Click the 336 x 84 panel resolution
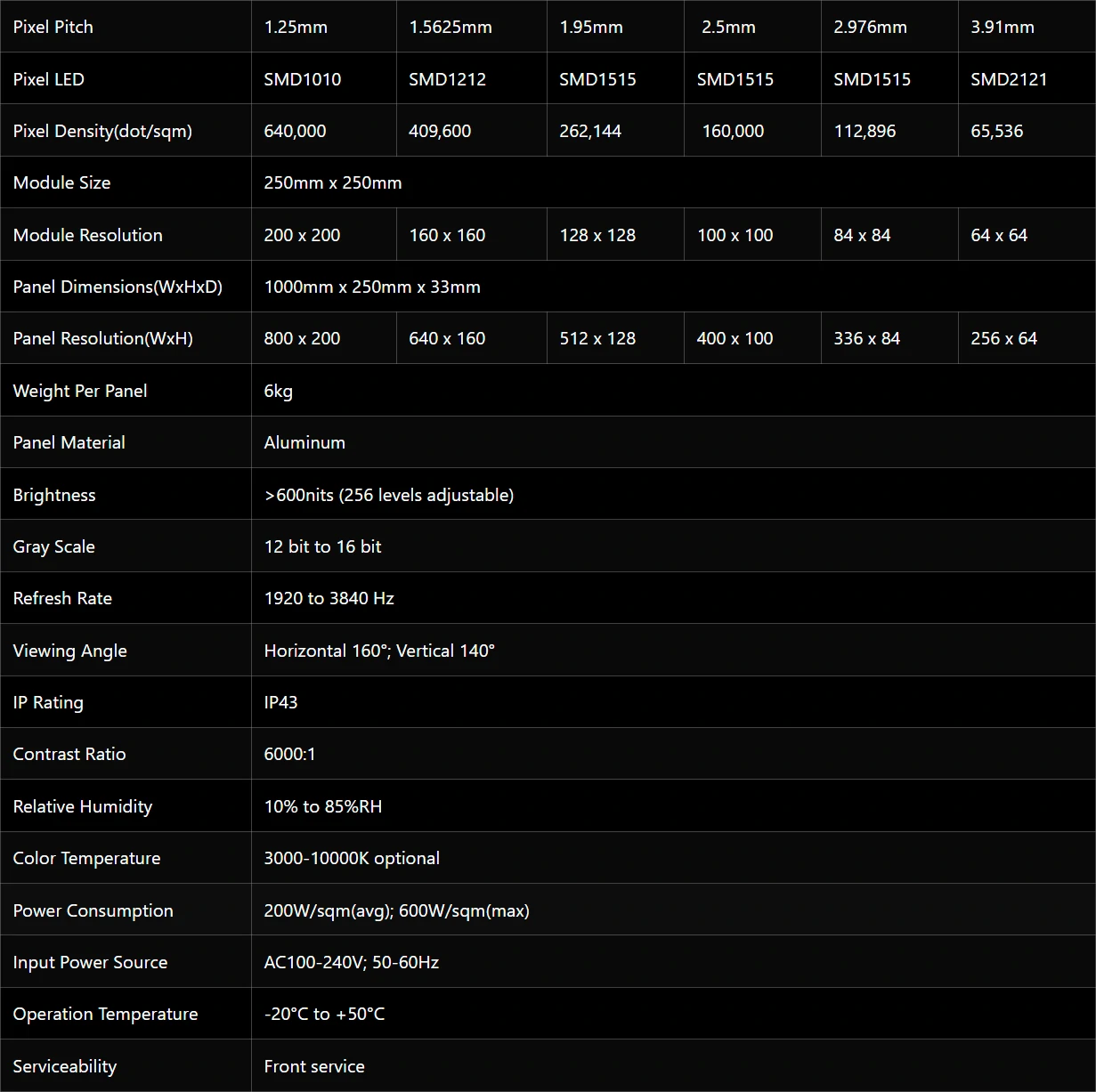The image size is (1096, 1092). click(866, 338)
